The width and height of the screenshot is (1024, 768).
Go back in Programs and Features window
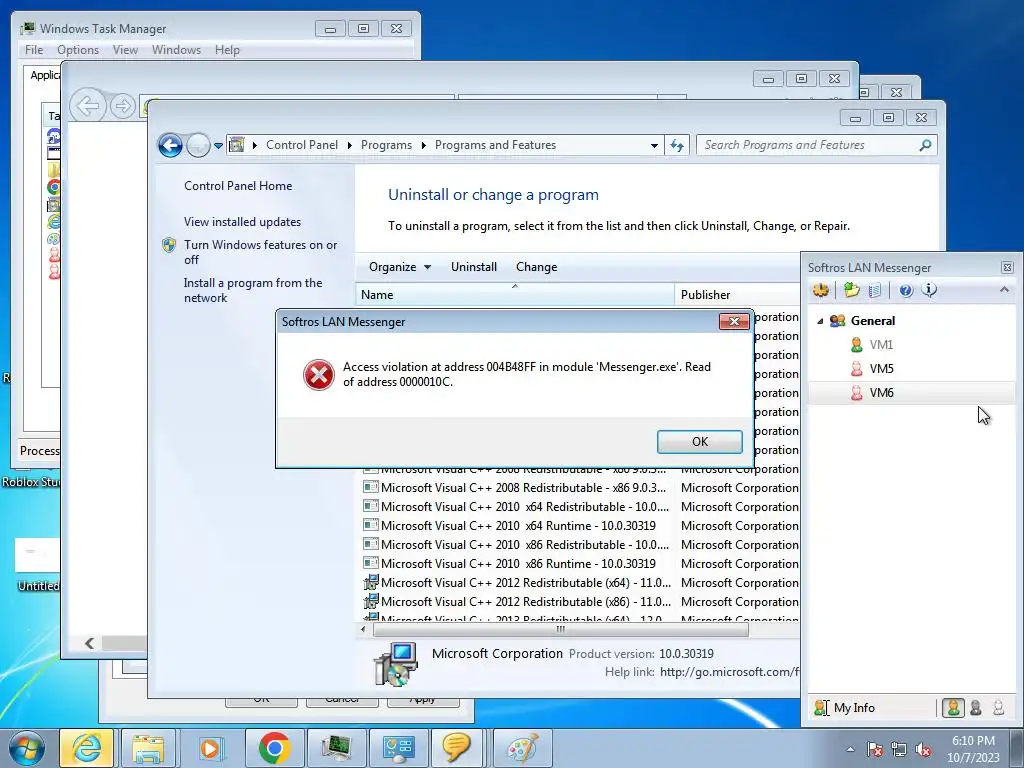170,145
